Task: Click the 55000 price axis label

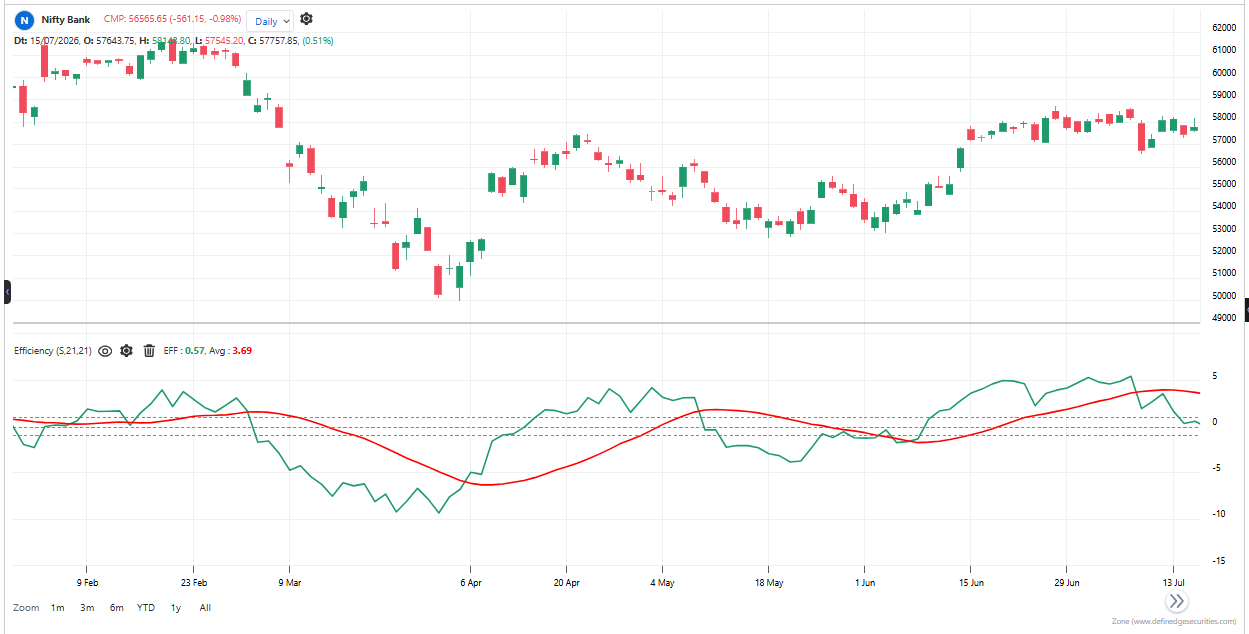Action: 1225,184
